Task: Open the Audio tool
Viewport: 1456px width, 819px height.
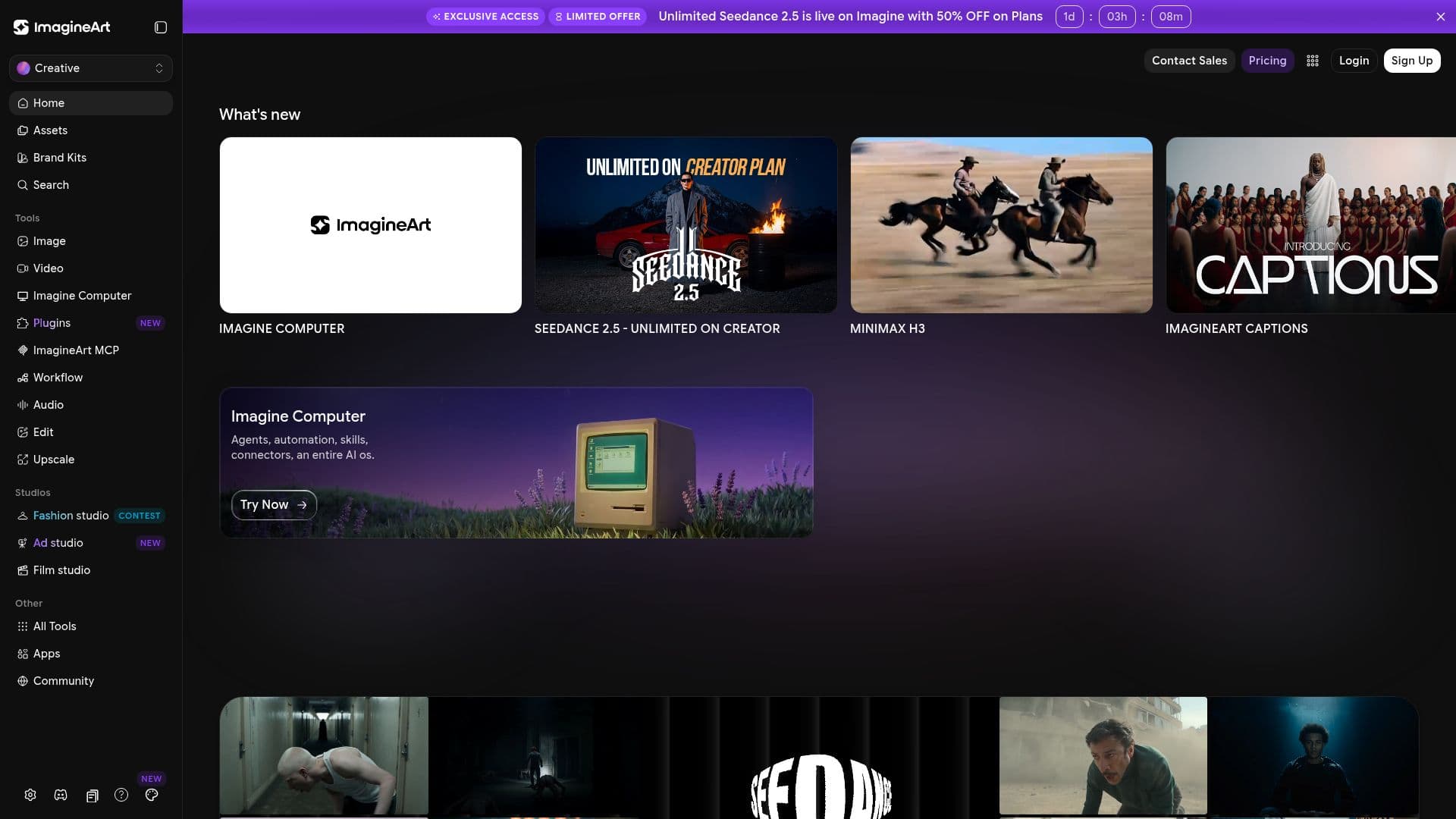Action: coord(91,405)
